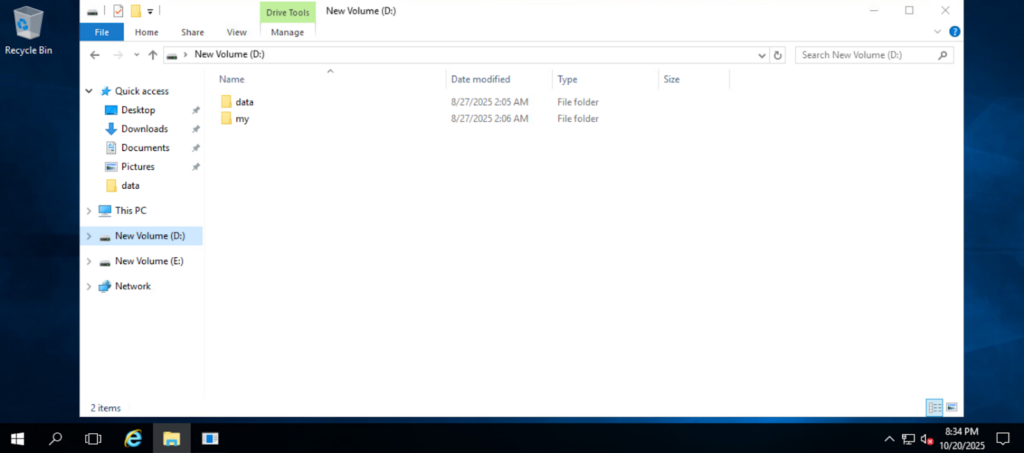Open the Properties quick access toolbar icon

pyautogui.click(x=118, y=10)
